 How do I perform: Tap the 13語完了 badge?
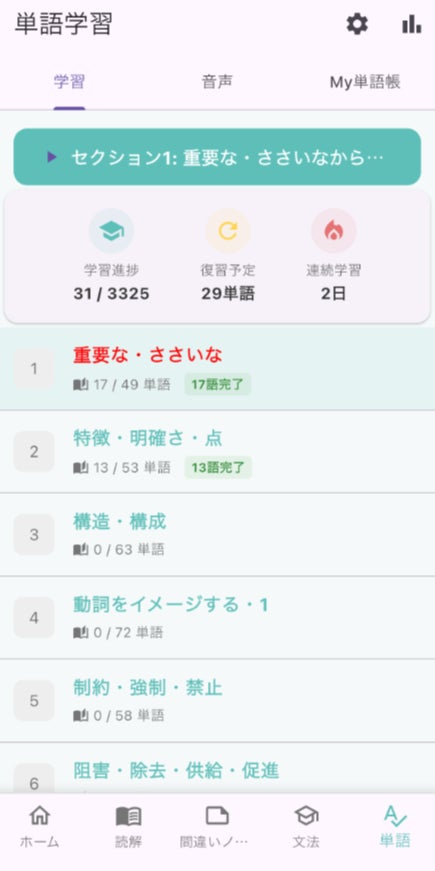[218, 468]
